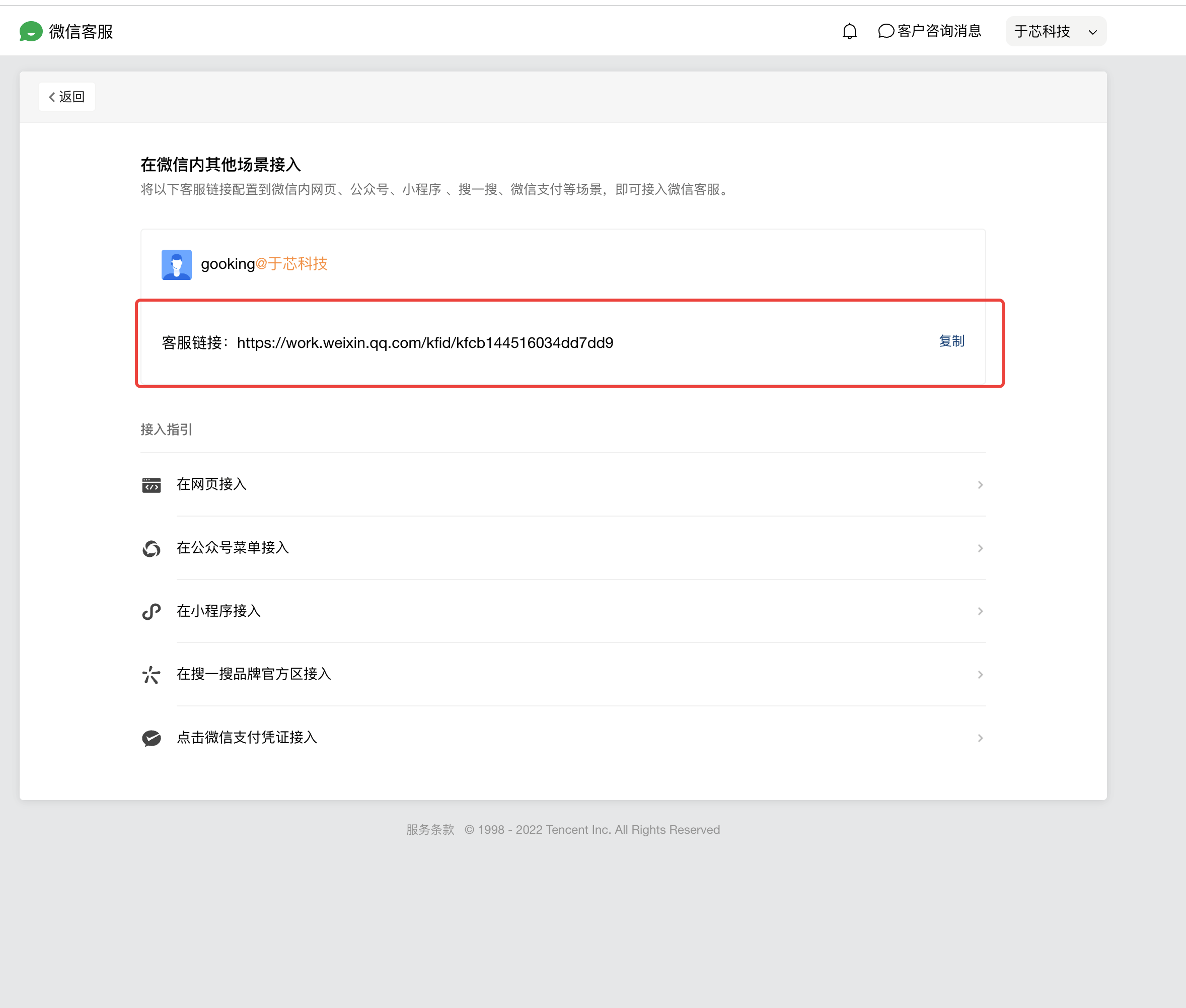Click the WeChat Pay voucher icon
1186x1008 pixels.
(x=152, y=738)
